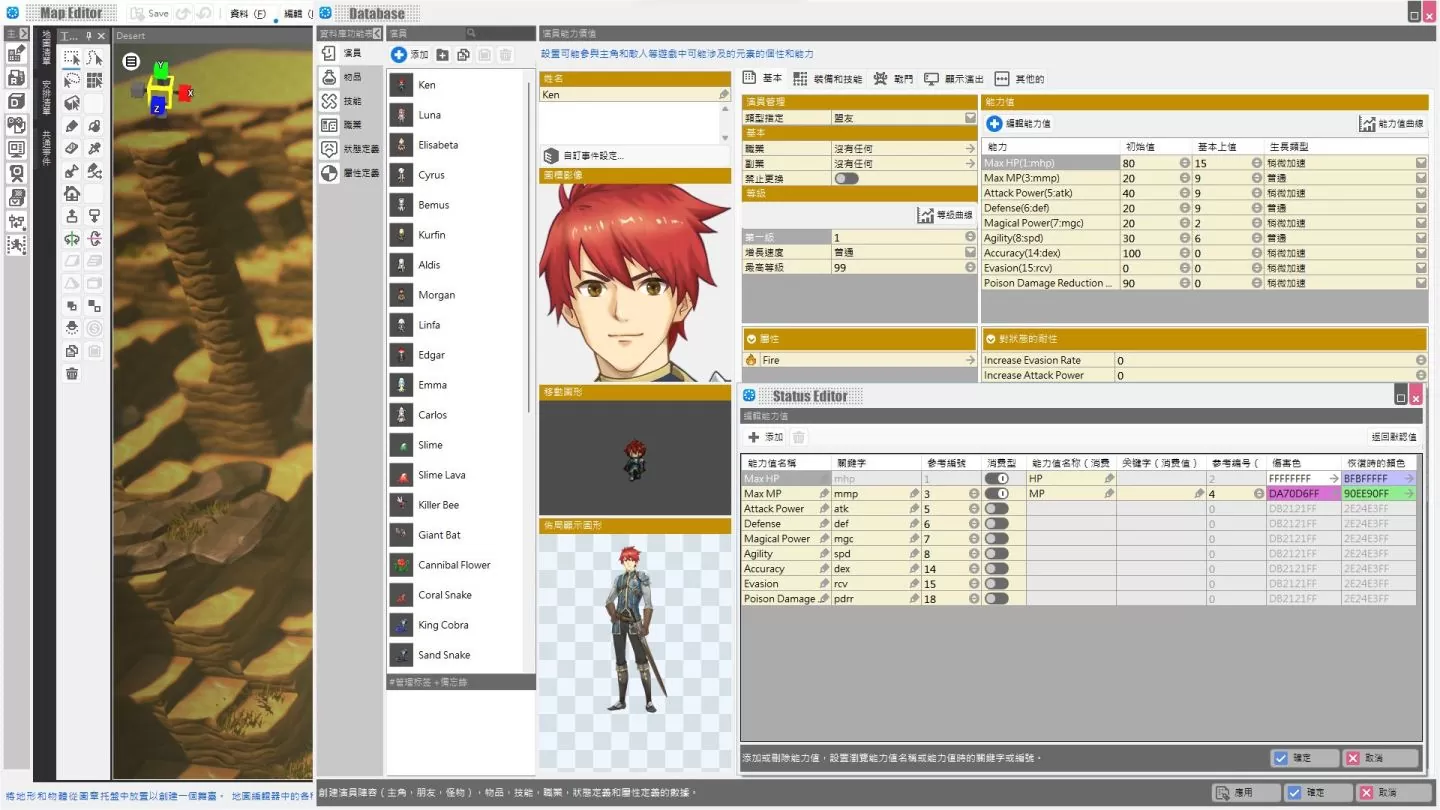Viewport: 1440px width, 810px height.
Task: Pick the lasso selection tool in Map Editor
Action: pyautogui.click(x=72, y=80)
